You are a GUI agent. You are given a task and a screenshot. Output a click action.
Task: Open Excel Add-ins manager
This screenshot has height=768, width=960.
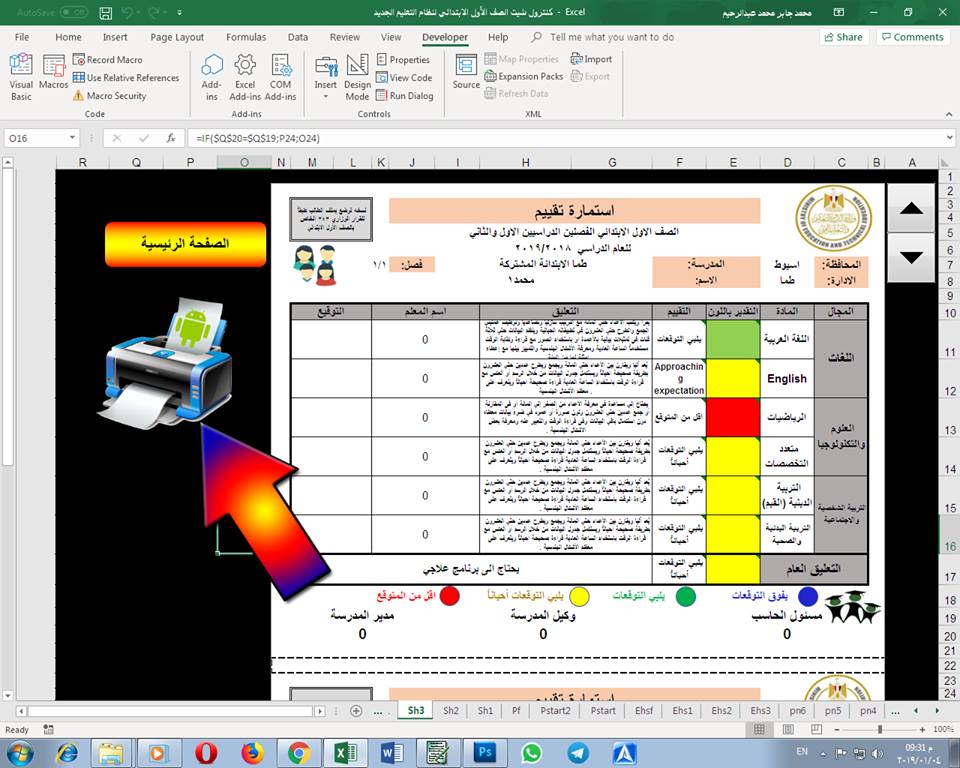point(245,77)
